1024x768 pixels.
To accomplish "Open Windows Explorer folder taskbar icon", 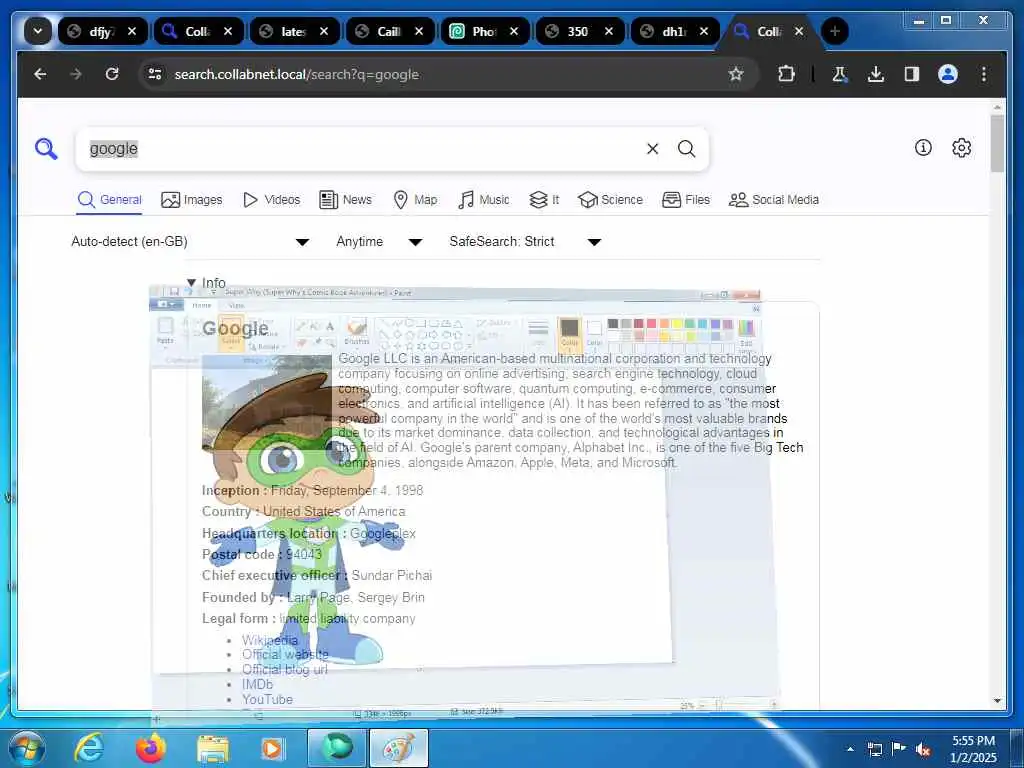I will point(213,748).
